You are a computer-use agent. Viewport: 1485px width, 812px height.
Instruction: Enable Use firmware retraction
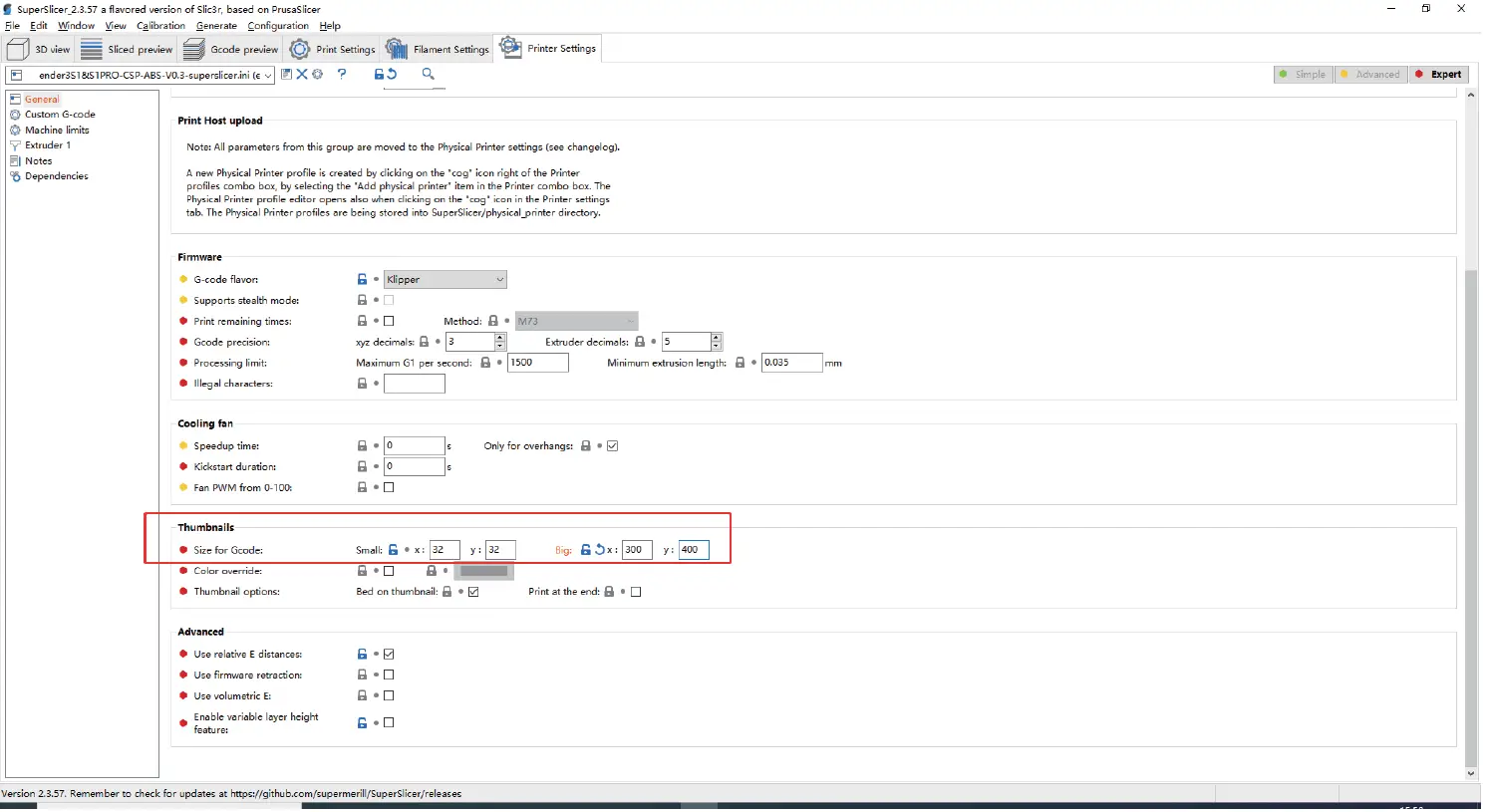390,676
